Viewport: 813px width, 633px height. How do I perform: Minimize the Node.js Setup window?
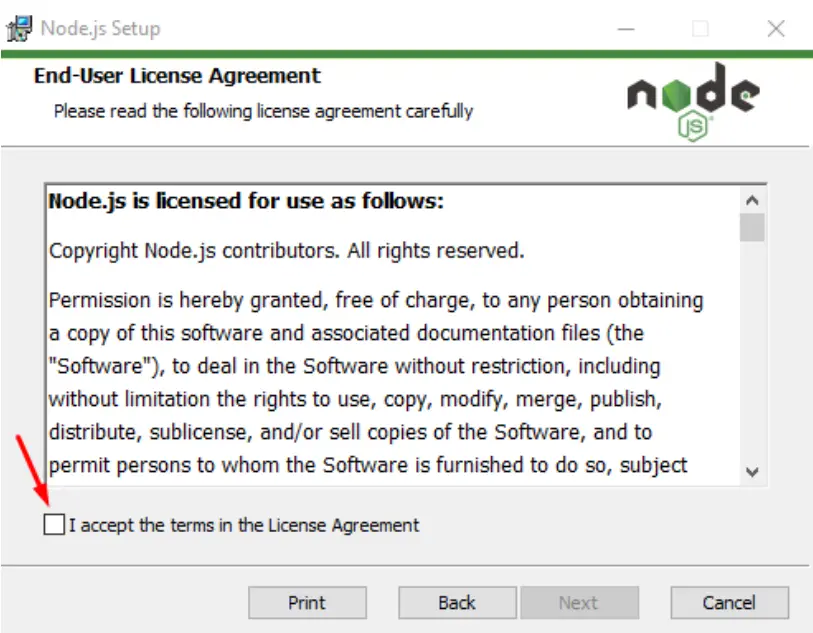(x=626, y=29)
